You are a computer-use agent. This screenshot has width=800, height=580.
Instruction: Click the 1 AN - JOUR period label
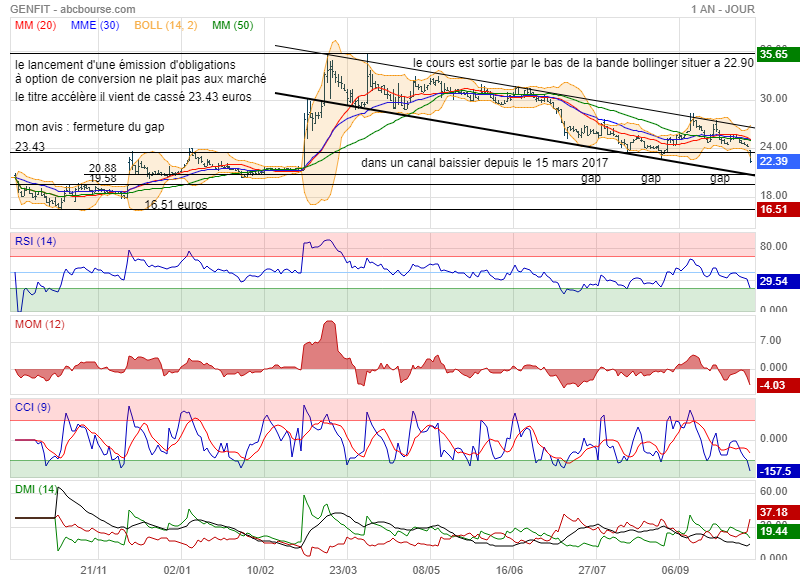[x=723, y=9]
